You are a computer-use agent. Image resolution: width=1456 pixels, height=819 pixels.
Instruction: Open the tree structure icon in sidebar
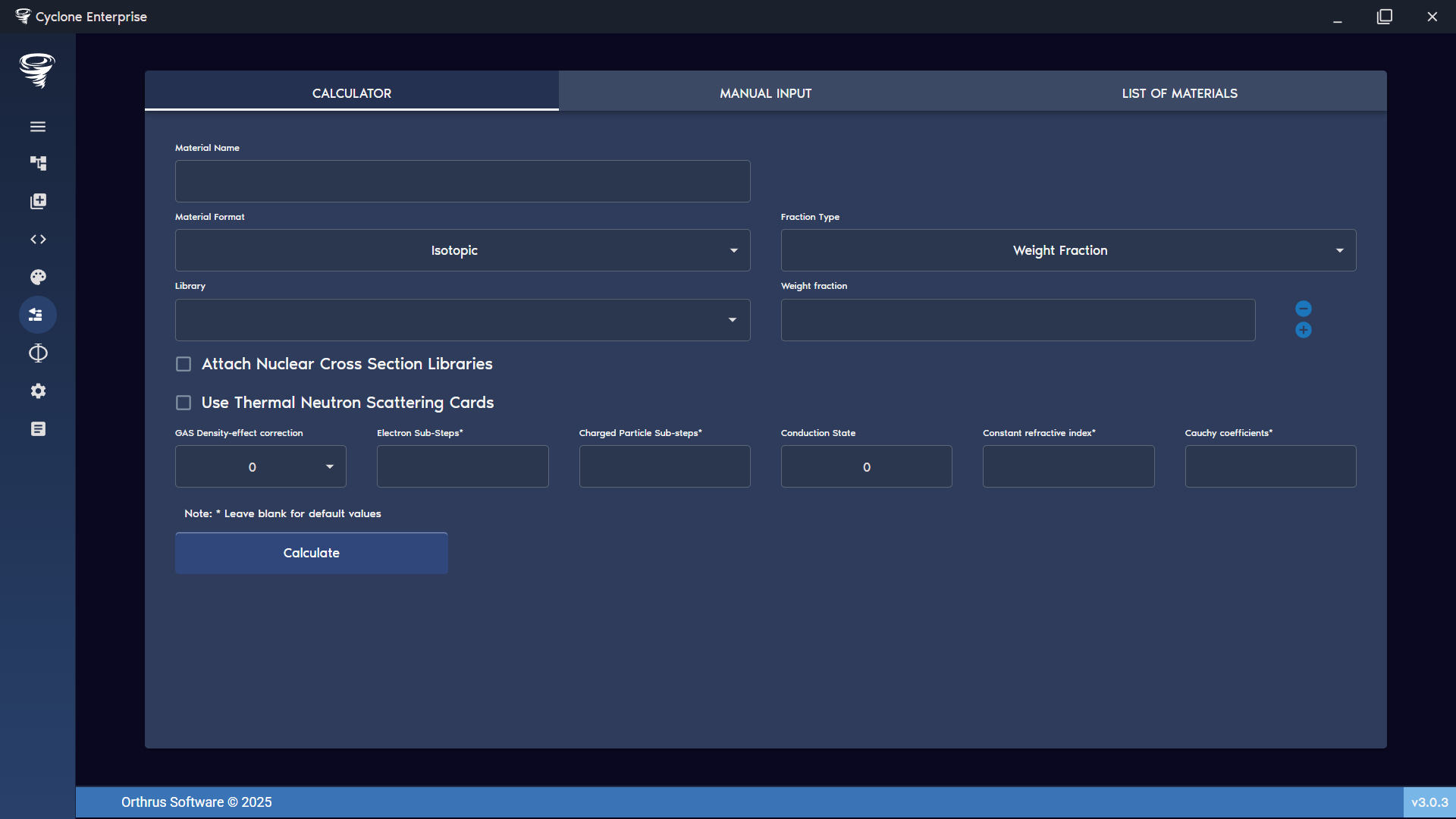38,163
